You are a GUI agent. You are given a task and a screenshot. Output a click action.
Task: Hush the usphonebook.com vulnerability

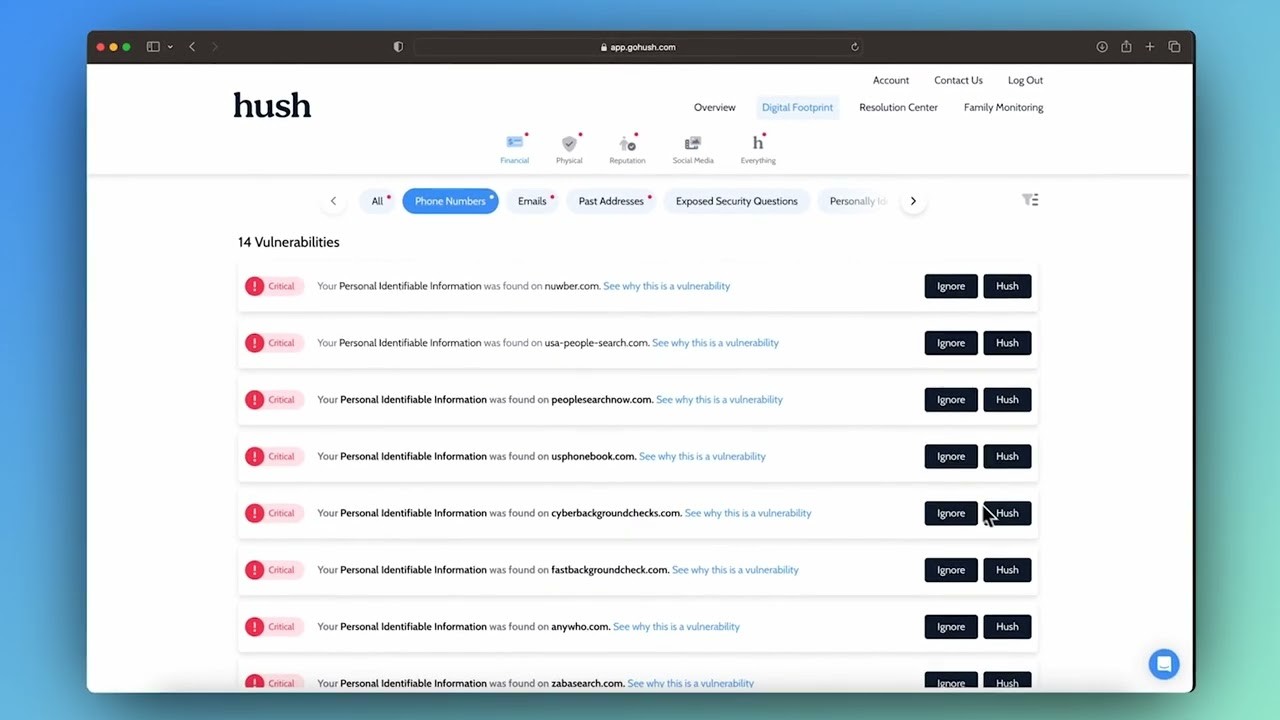(x=1007, y=456)
